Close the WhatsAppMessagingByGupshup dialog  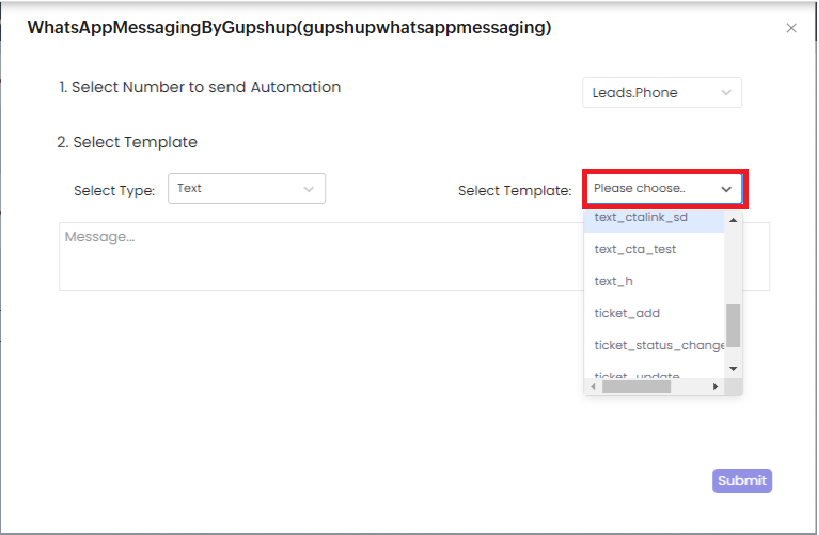[x=791, y=28]
